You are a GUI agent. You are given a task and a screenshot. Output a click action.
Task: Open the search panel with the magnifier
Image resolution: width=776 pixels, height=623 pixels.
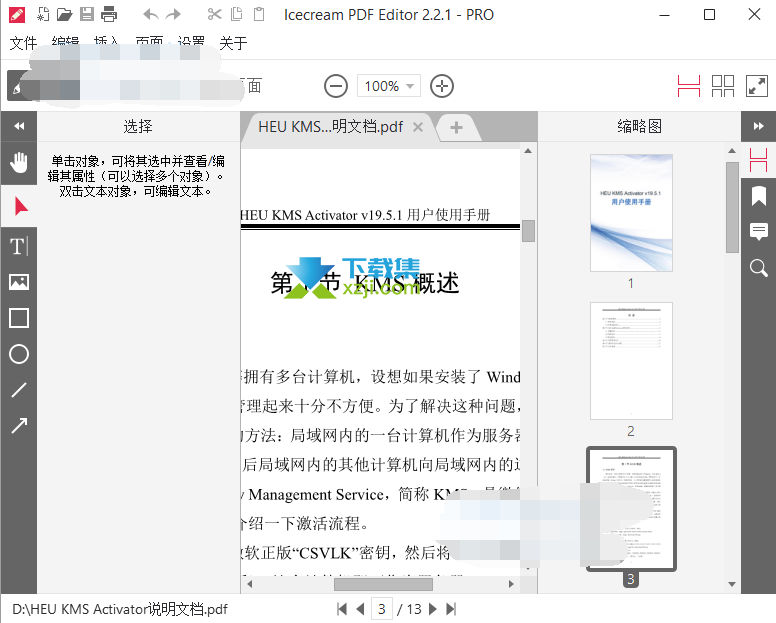758,268
